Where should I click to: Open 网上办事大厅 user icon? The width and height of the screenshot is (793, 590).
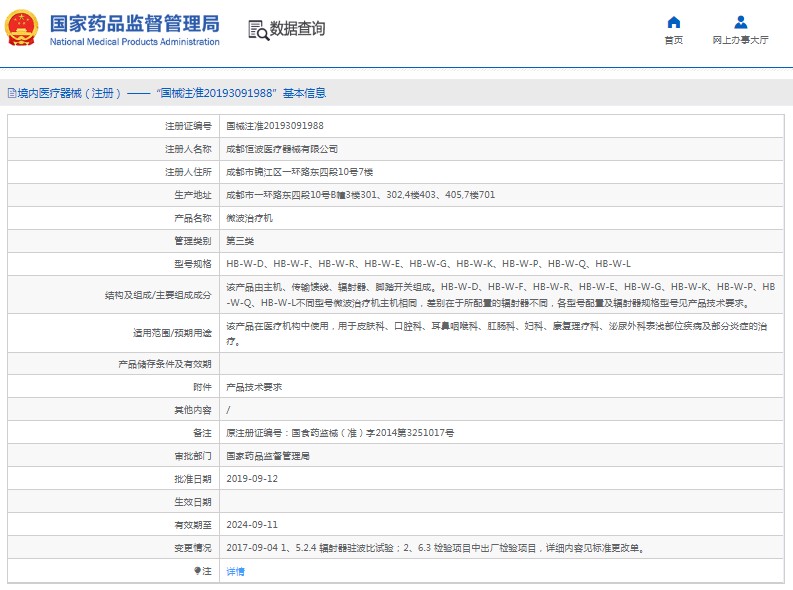pos(740,22)
